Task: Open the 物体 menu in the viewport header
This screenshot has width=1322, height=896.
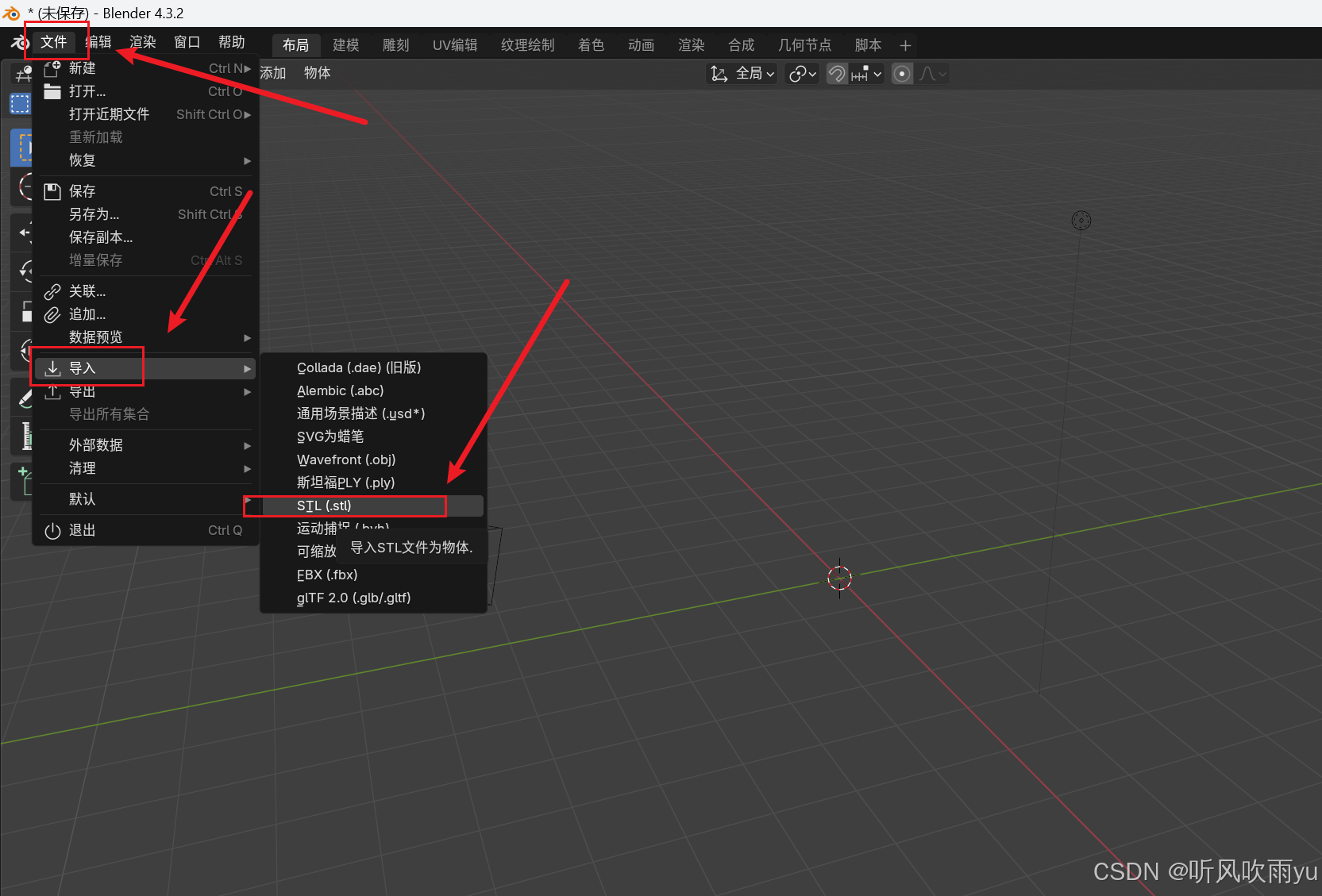Action: pyautogui.click(x=317, y=73)
